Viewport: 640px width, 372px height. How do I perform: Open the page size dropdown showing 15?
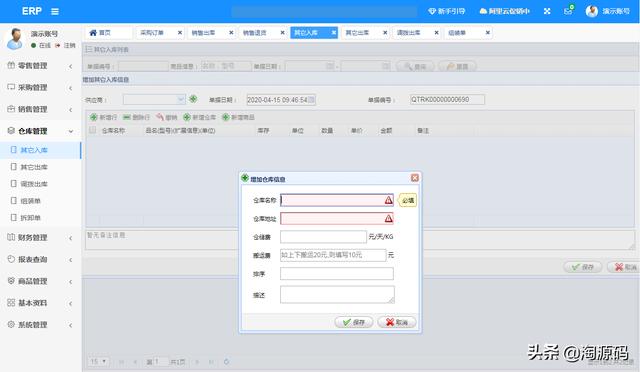click(x=98, y=361)
